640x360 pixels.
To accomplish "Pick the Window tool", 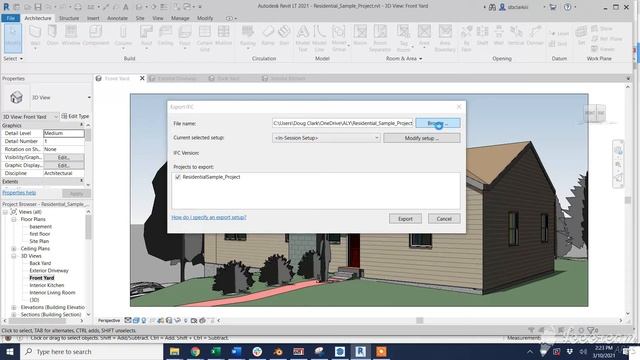I will [71, 36].
